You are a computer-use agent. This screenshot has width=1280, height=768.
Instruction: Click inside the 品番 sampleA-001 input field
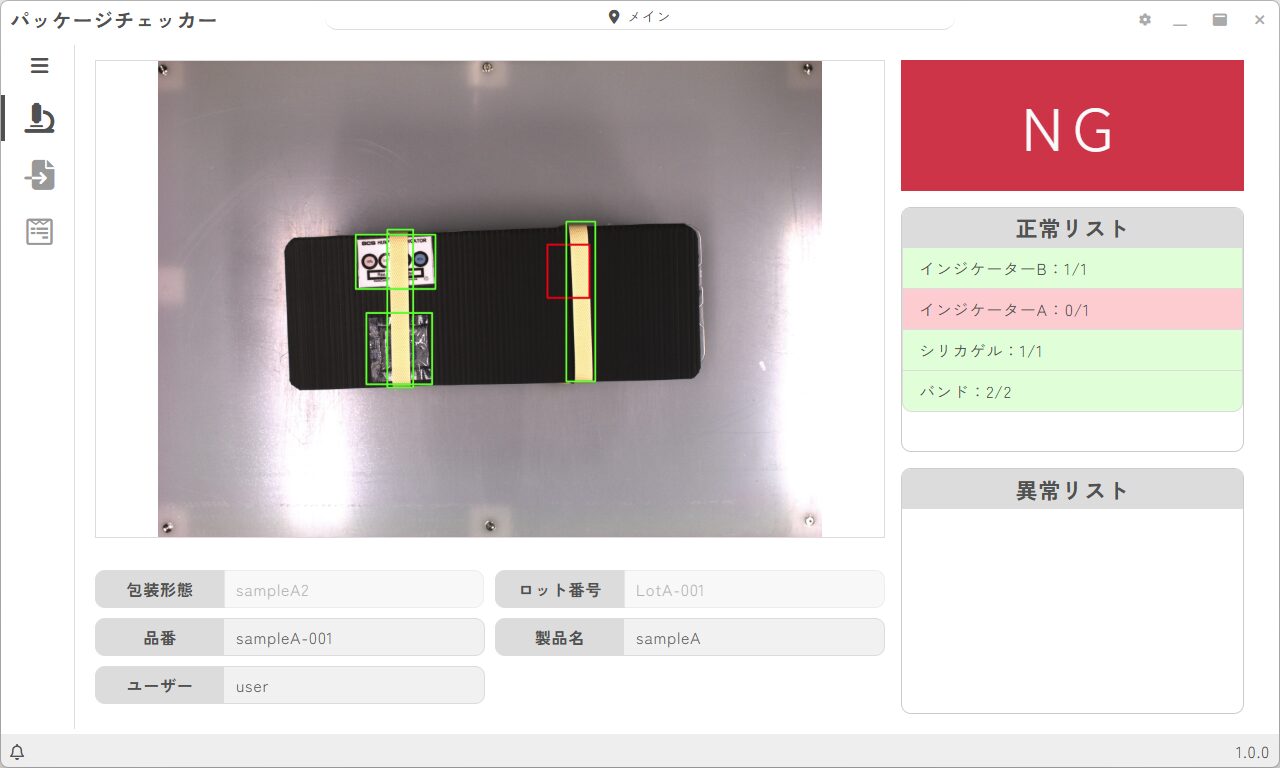tap(354, 637)
